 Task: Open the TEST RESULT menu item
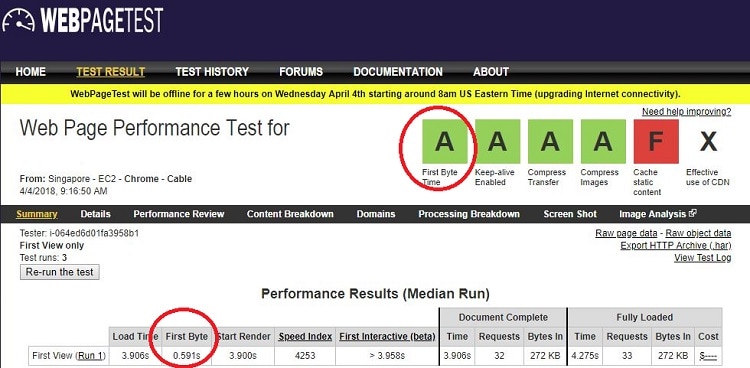pos(110,72)
